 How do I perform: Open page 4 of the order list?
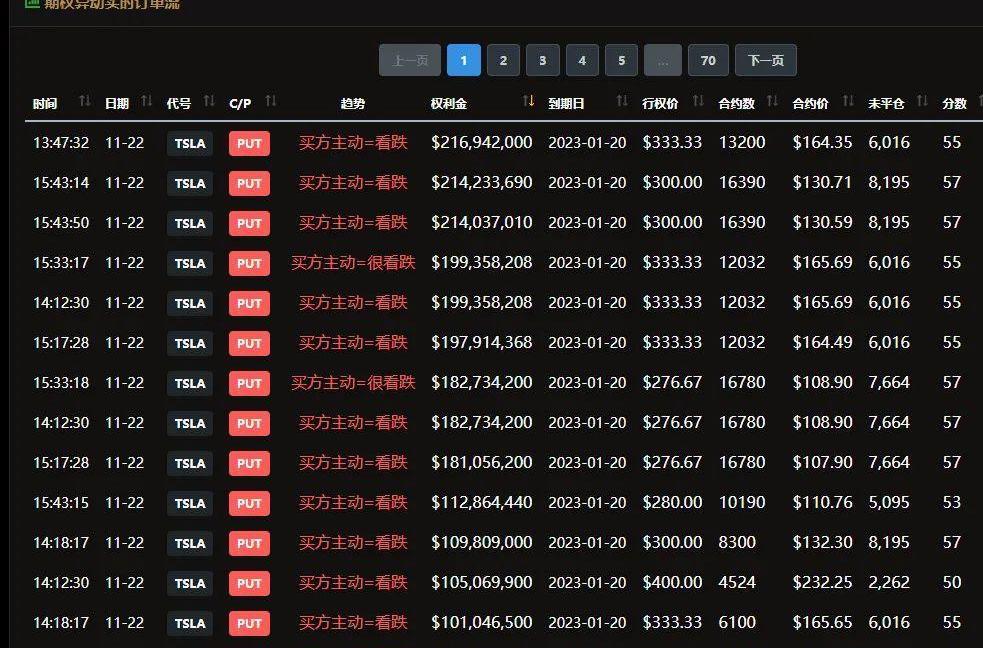click(582, 61)
